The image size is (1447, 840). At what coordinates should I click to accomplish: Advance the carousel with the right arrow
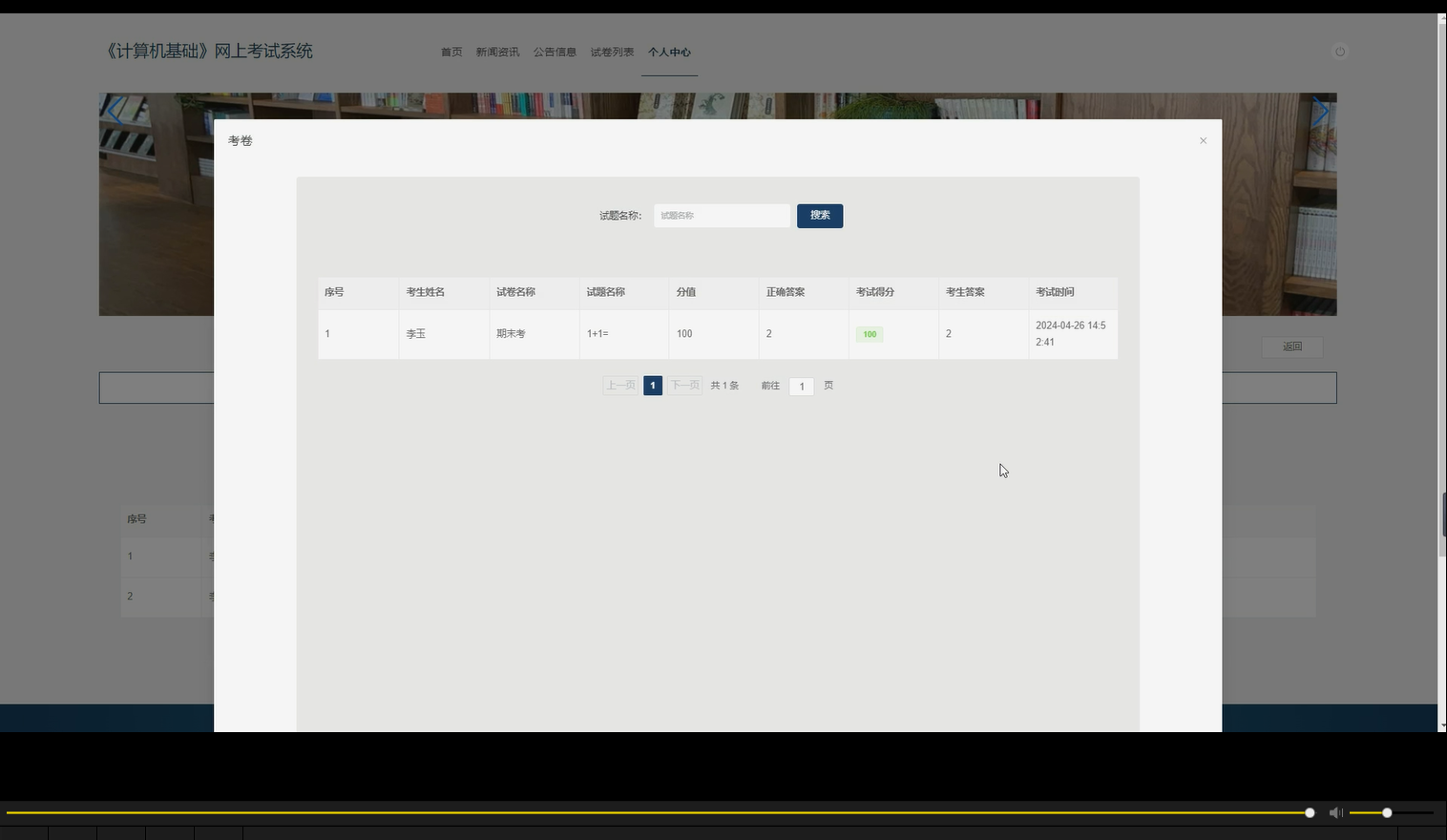(x=1320, y=110)
